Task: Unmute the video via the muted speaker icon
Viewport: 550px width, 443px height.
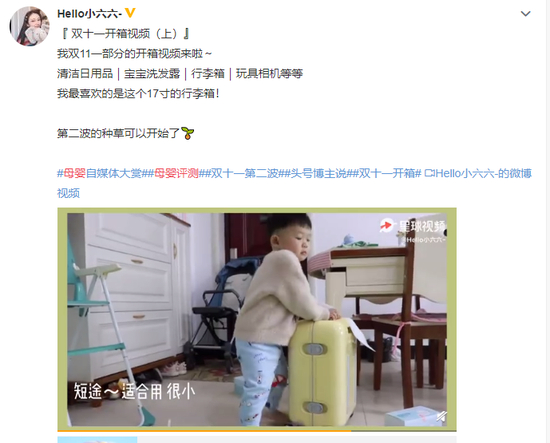Action: point(441,416)
